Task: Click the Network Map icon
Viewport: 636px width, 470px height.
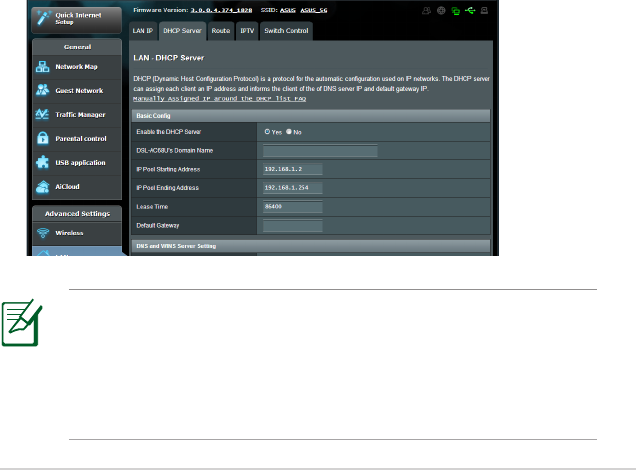Action: tap(43, 67)
